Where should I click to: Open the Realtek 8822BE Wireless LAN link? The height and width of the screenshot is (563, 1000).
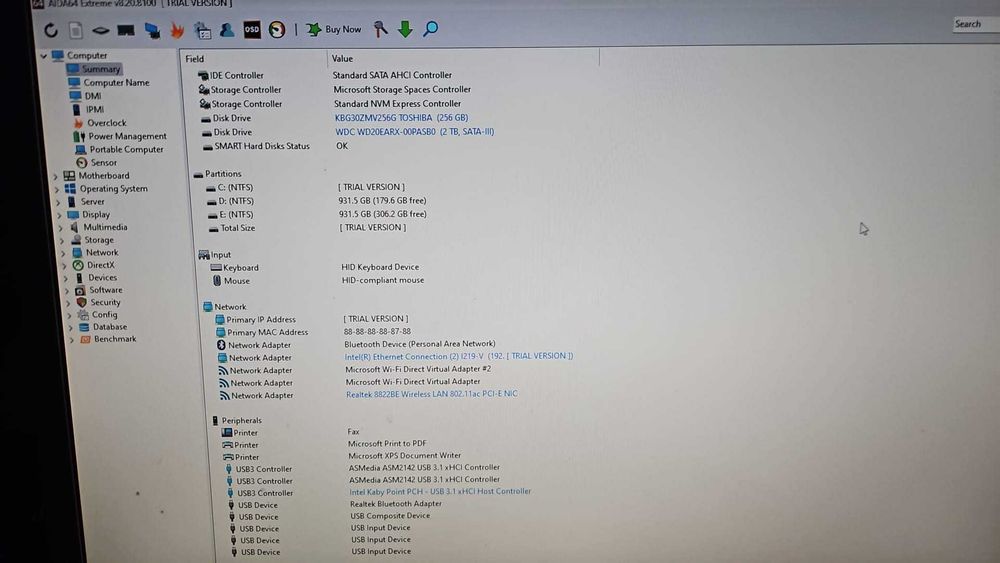[x=432, y=394]
